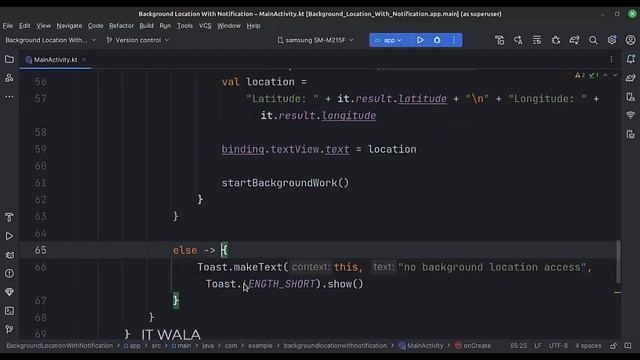
Task: Start debugging the app
Action: coord(437,40)
